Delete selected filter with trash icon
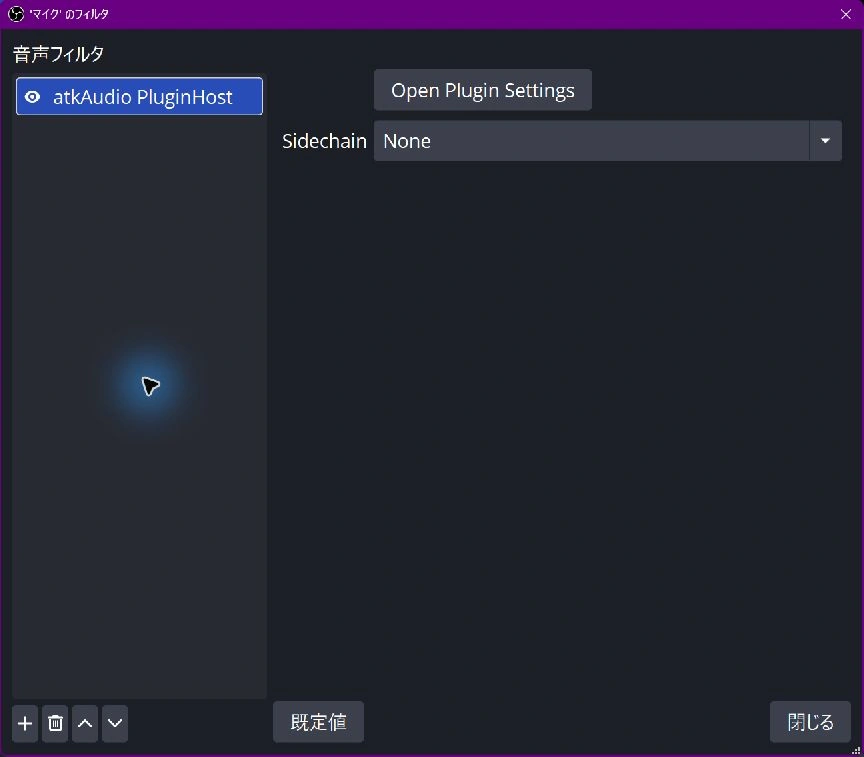The image size is (864, 757). [55, 723]
